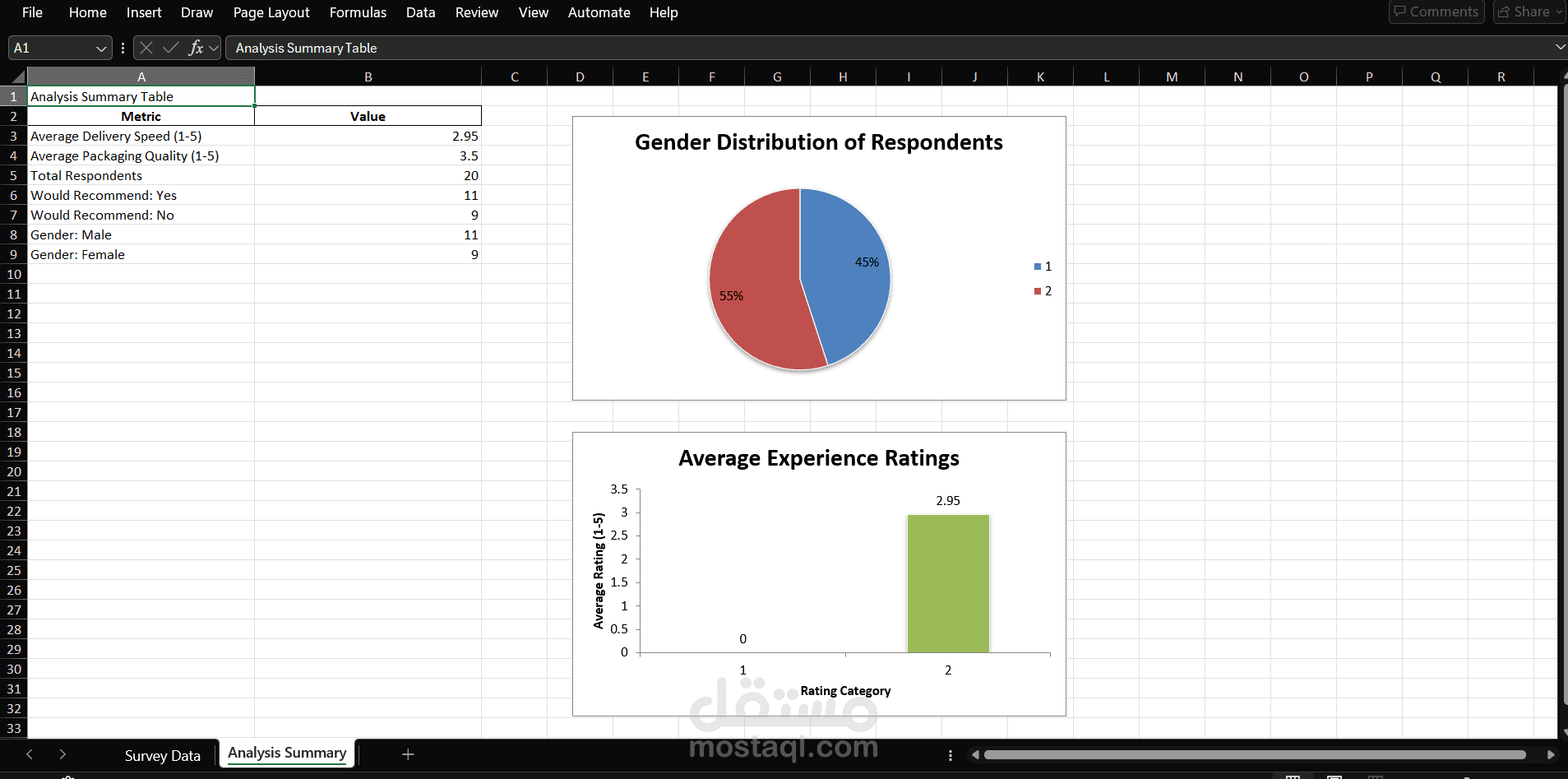1568x779 pixels.
Task: Select 'Would Recommend: Yes' cell
Action: [141, 195]
